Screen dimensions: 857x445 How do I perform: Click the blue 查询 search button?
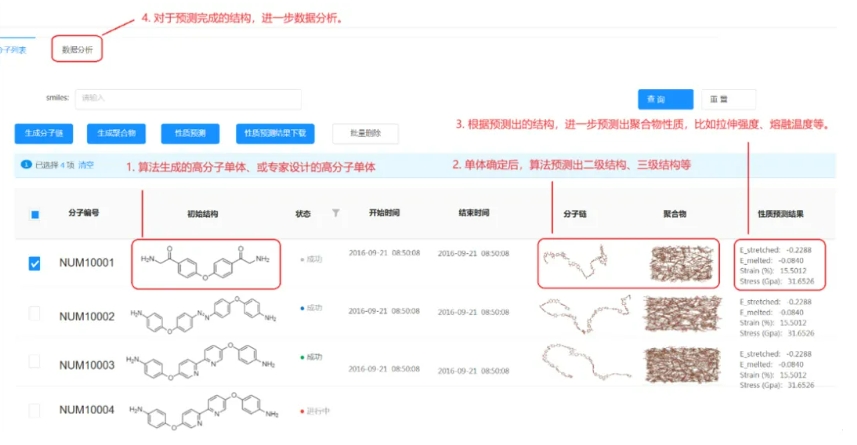[665, 99]
